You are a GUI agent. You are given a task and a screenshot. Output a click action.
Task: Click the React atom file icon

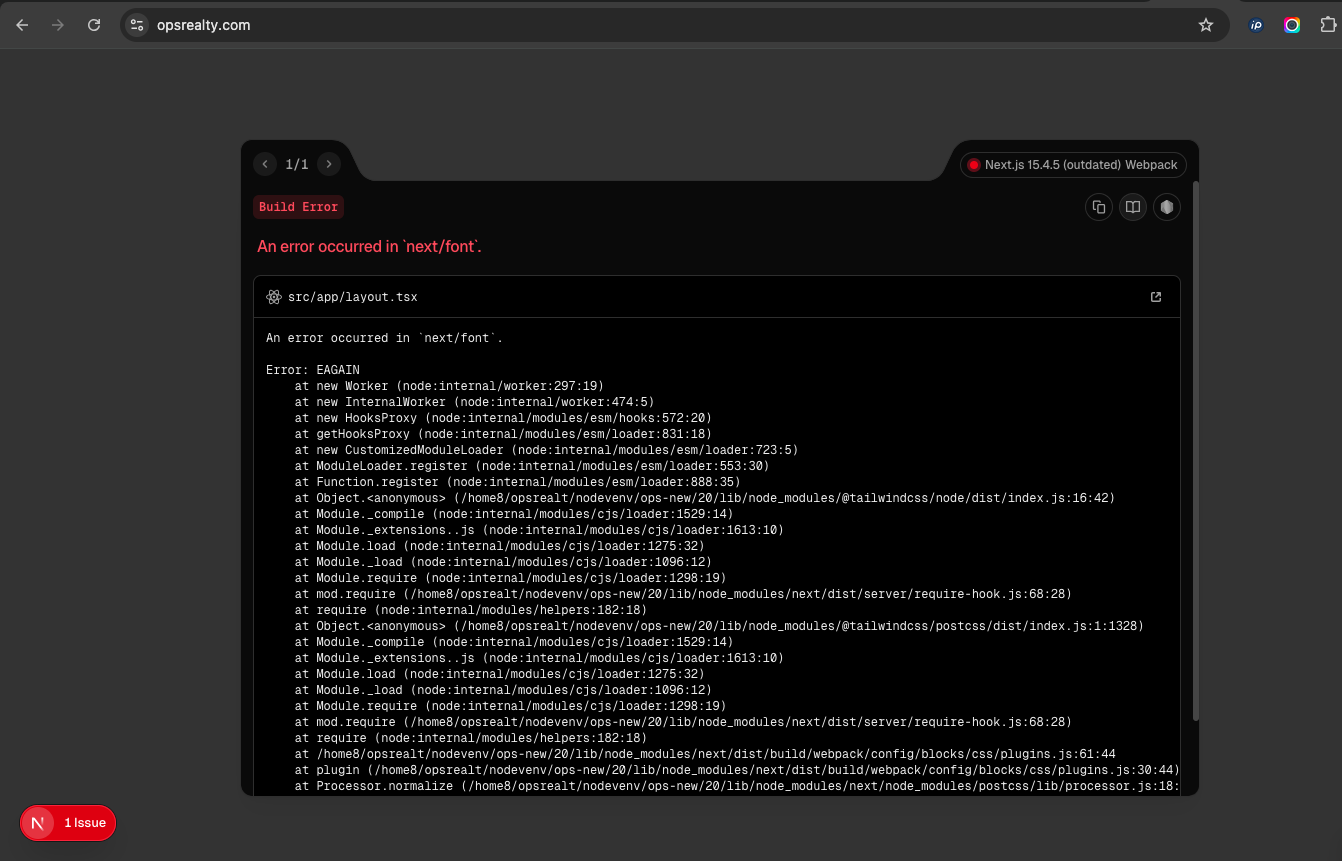(x=274, y=297)
